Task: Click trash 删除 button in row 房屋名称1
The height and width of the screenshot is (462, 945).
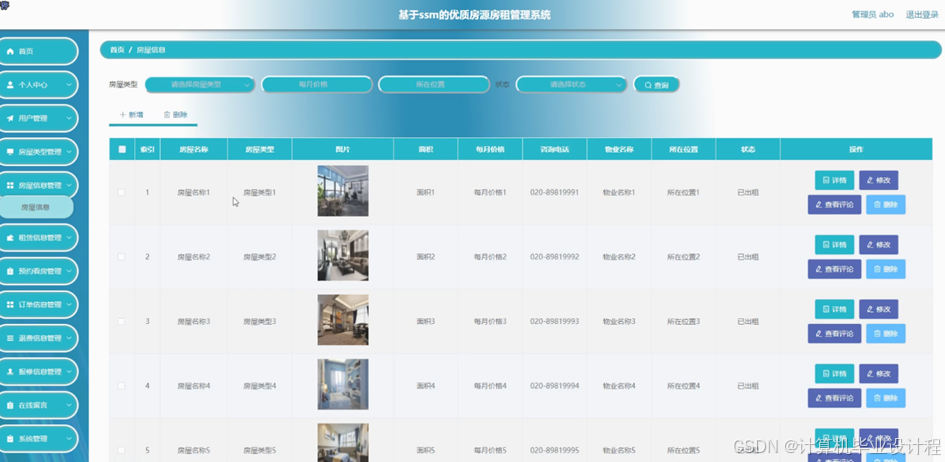Action: coord(885,205)
